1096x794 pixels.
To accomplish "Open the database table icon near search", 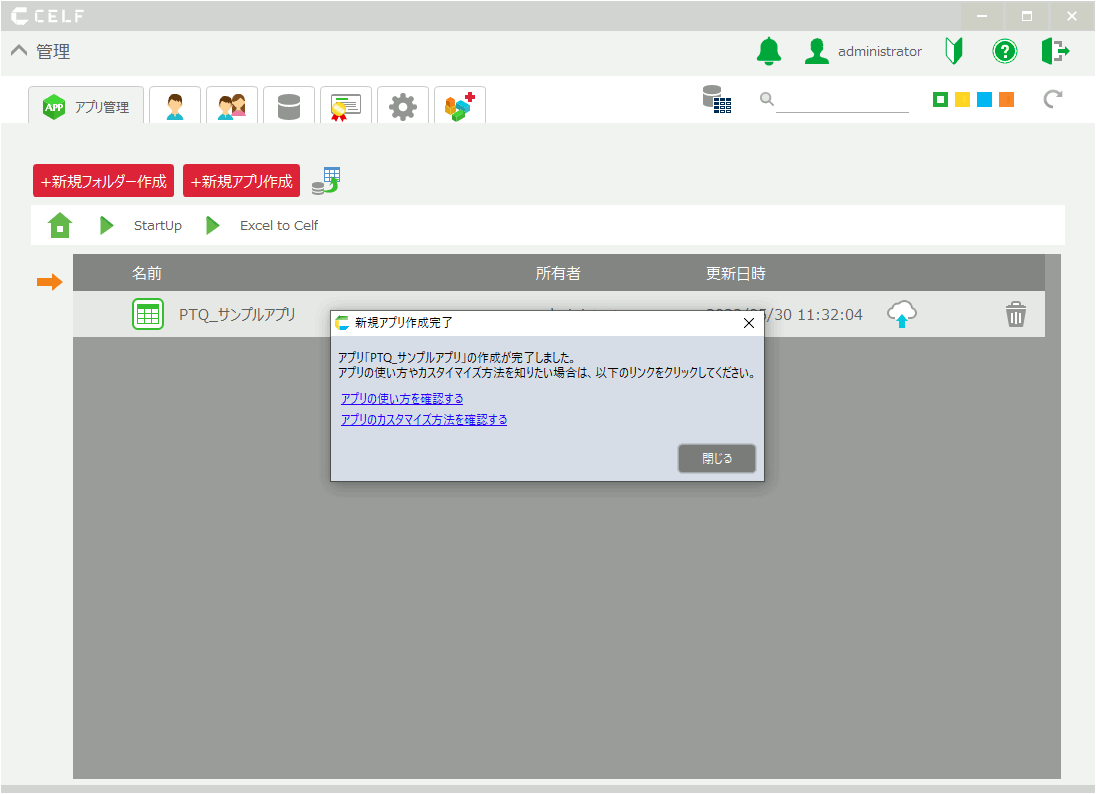I will 716,99.
